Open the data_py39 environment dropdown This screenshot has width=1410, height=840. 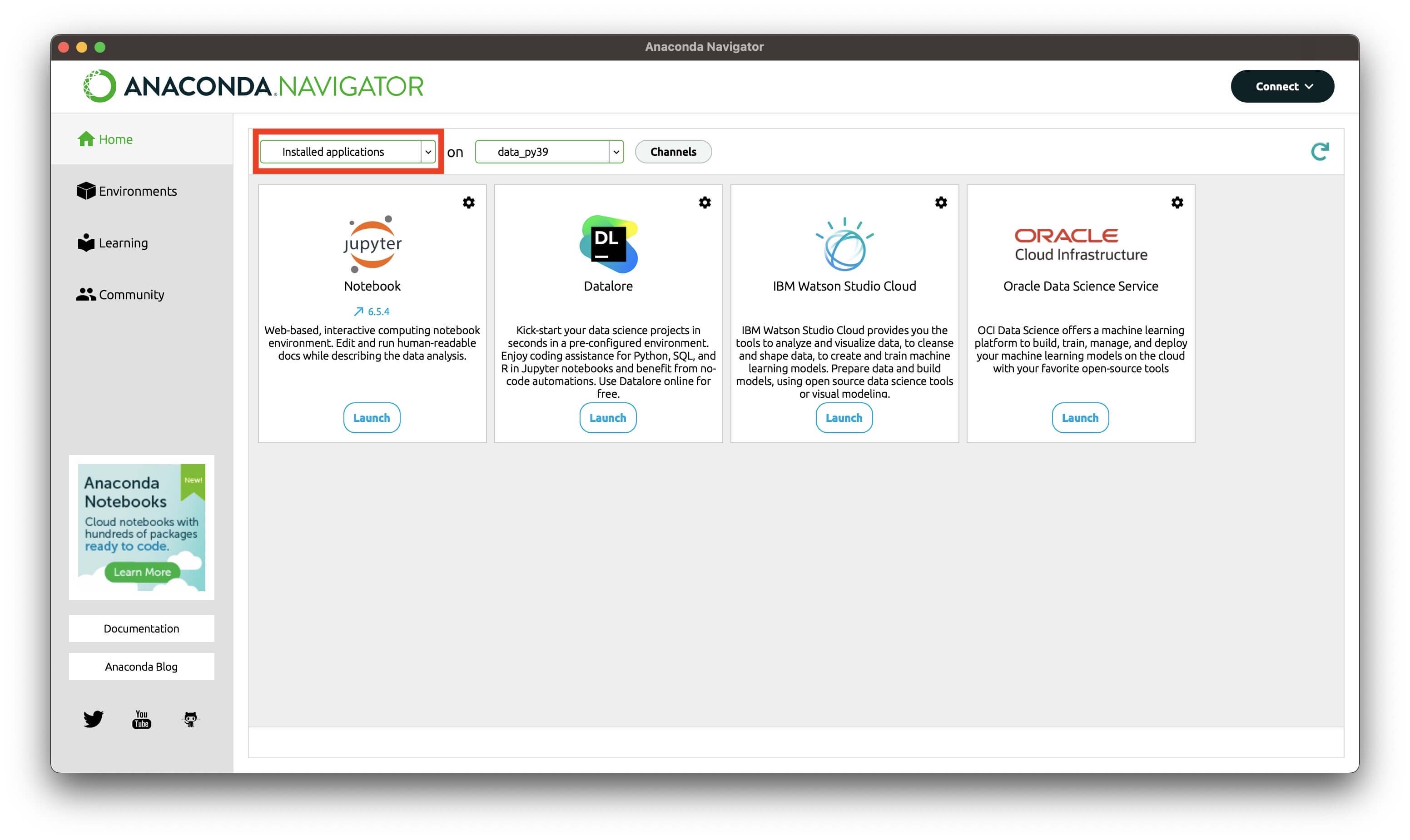click(x=616, y=152)
